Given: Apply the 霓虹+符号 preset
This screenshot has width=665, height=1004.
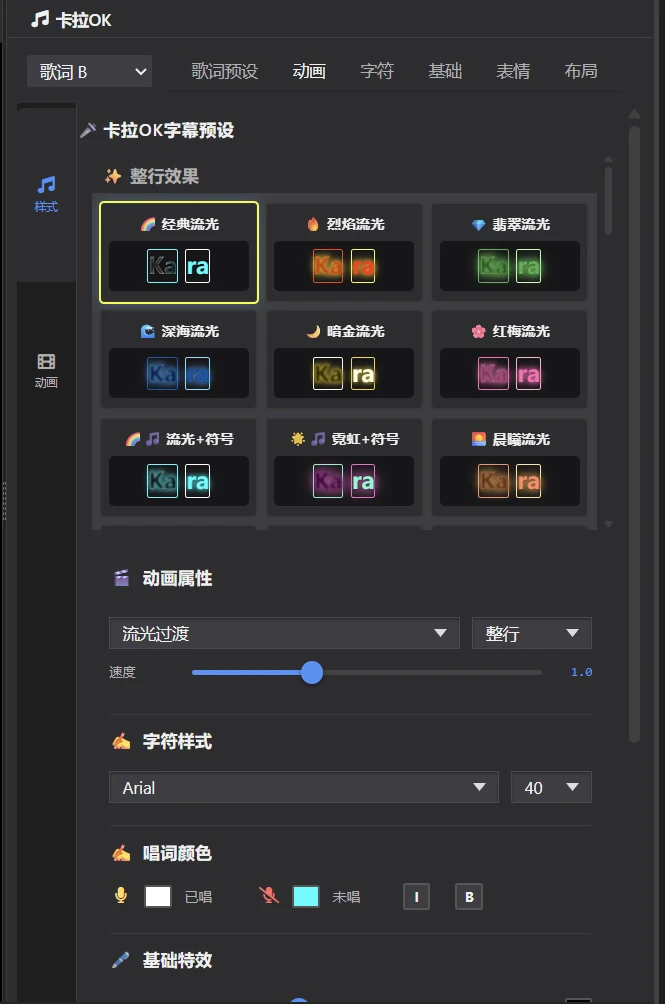Looking at the screenshot, I should pyautogui.click(x=344, y=467).
